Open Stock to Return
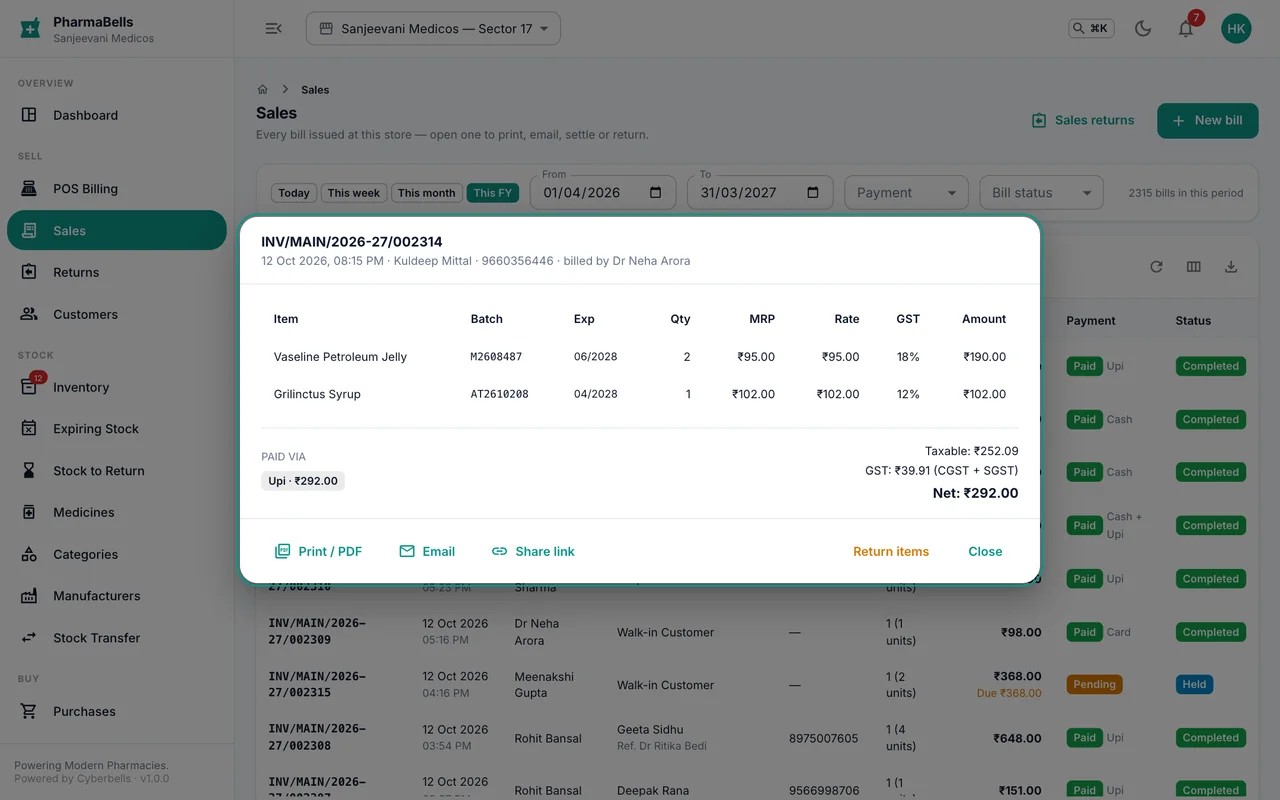The height and width of the screenshot is (800, 1280). pyautogui.click(x=117, y=471)
